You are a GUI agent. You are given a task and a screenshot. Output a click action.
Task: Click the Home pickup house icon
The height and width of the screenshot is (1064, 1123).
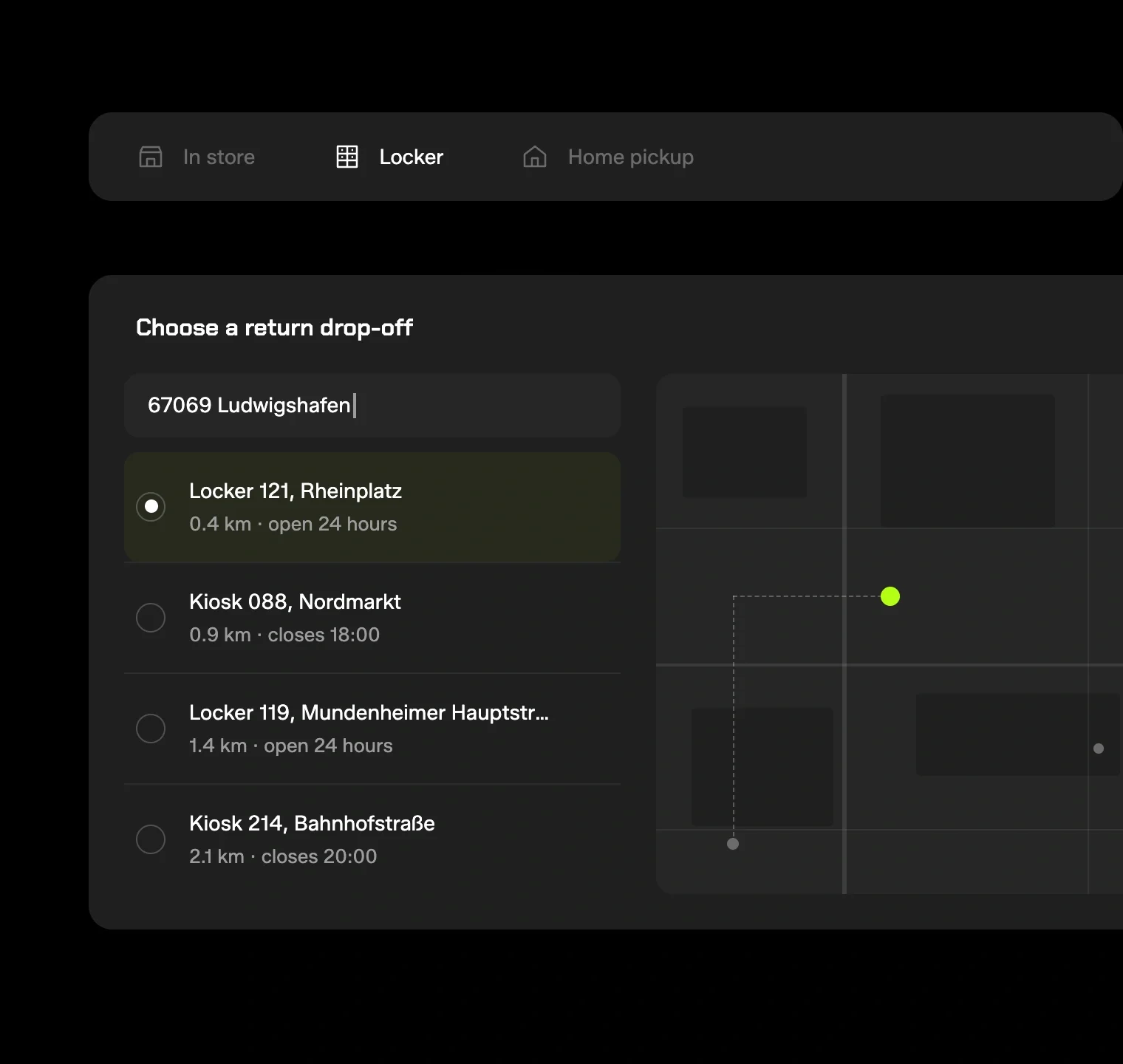(x=535, y=157)
